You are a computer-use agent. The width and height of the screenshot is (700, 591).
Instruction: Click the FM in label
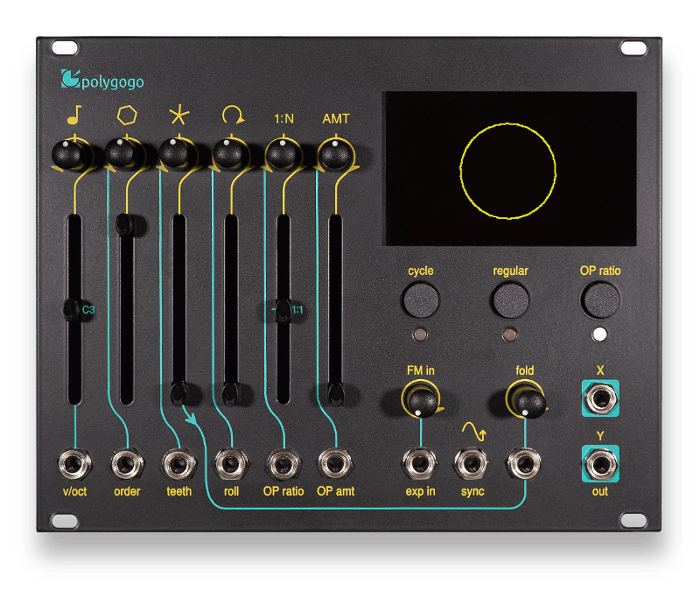(x=421, y=370)
